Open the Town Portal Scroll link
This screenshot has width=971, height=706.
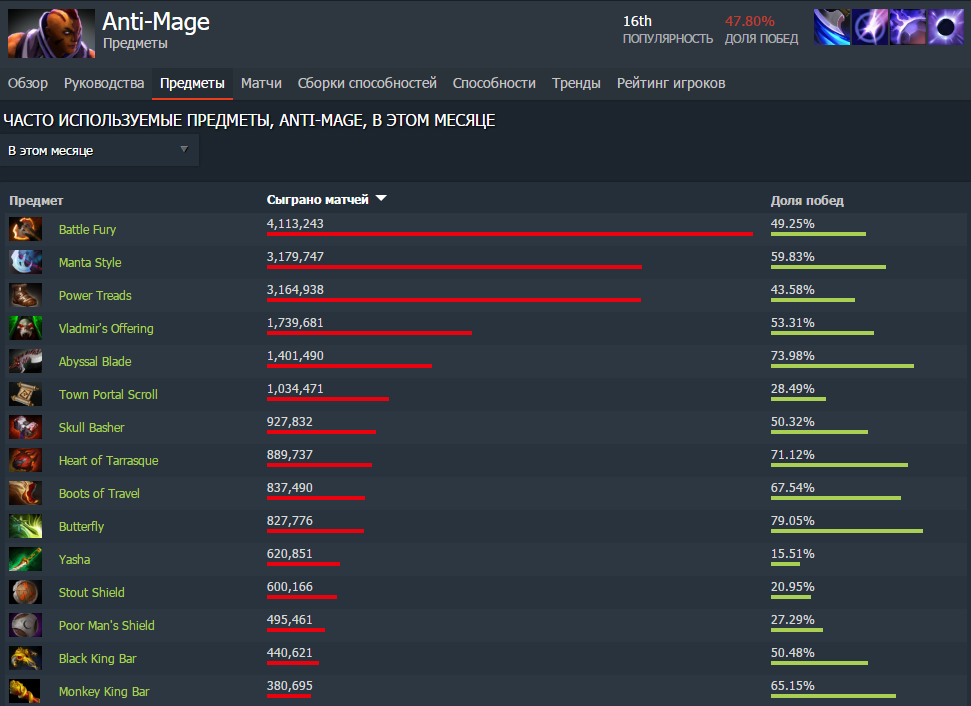108,394
